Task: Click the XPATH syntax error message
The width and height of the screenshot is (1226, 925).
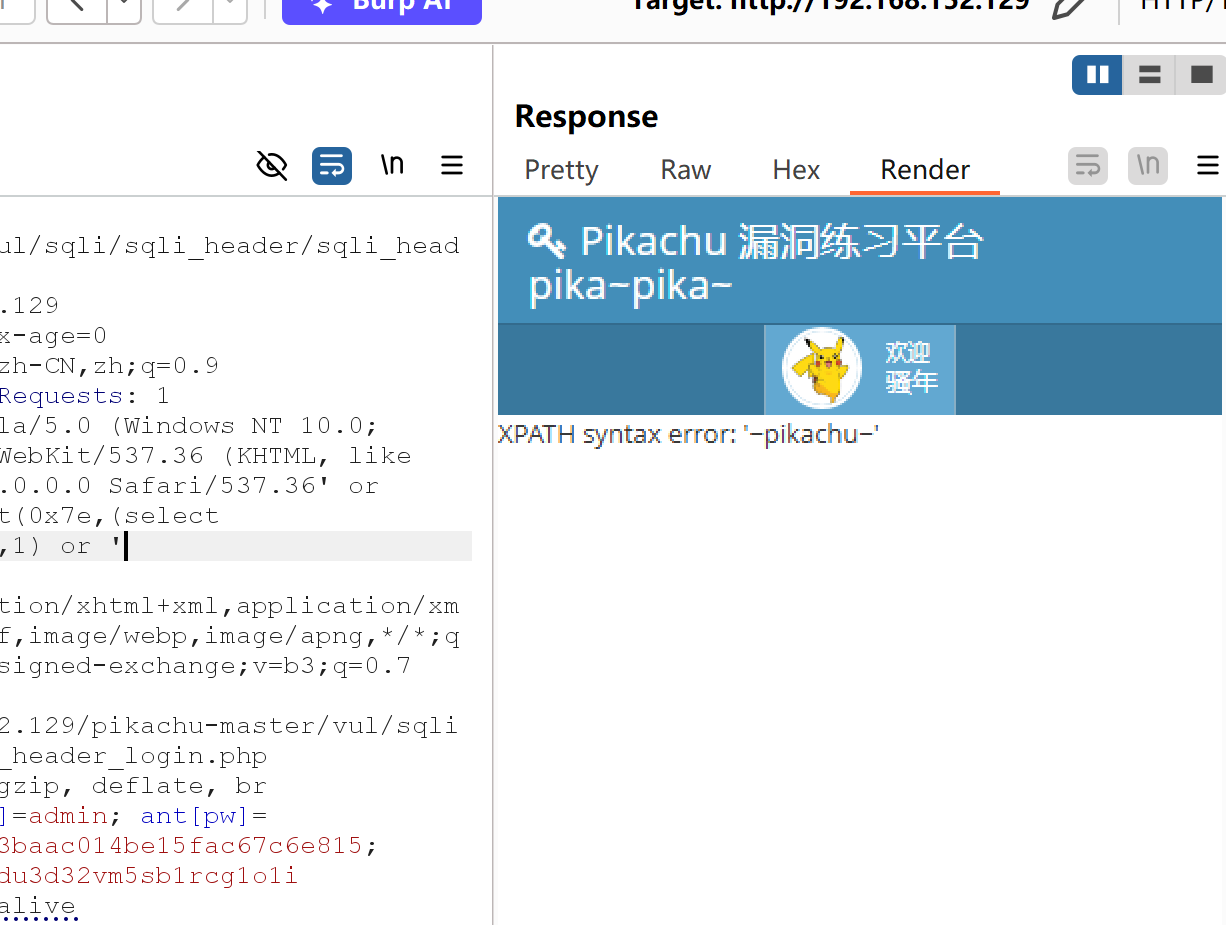Action: coord(688,435)
